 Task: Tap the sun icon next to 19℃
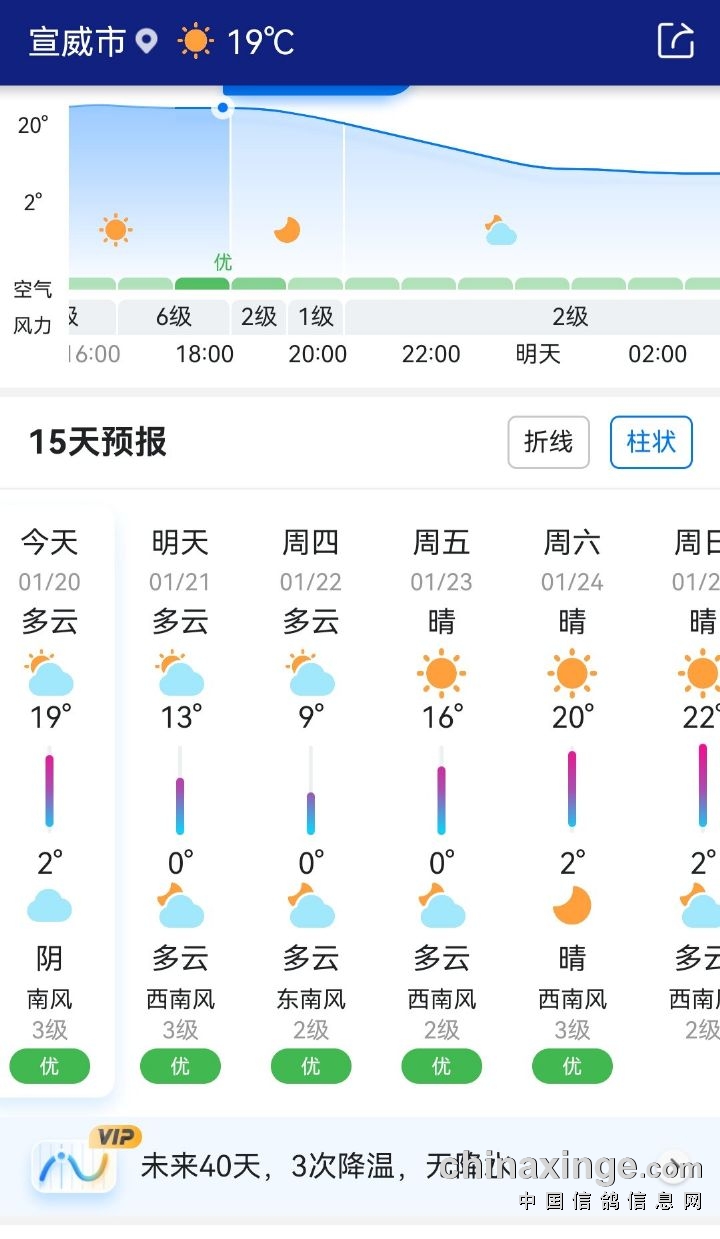pos(195,41)
